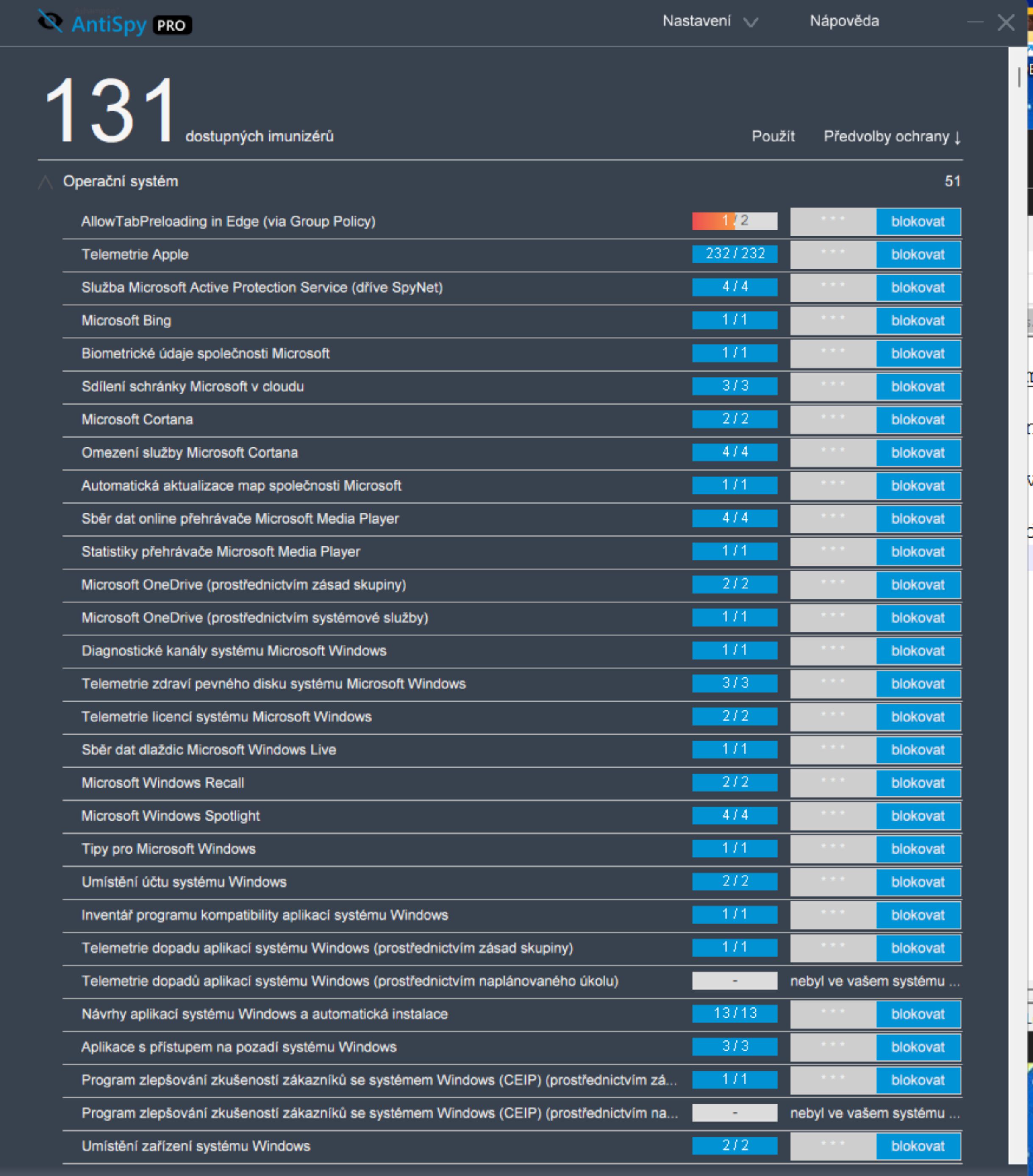Click the 13/13 status bar for Návrhy aplikací
This screenshot has width=1033, height=1176.
click(x=734, y=1013)
